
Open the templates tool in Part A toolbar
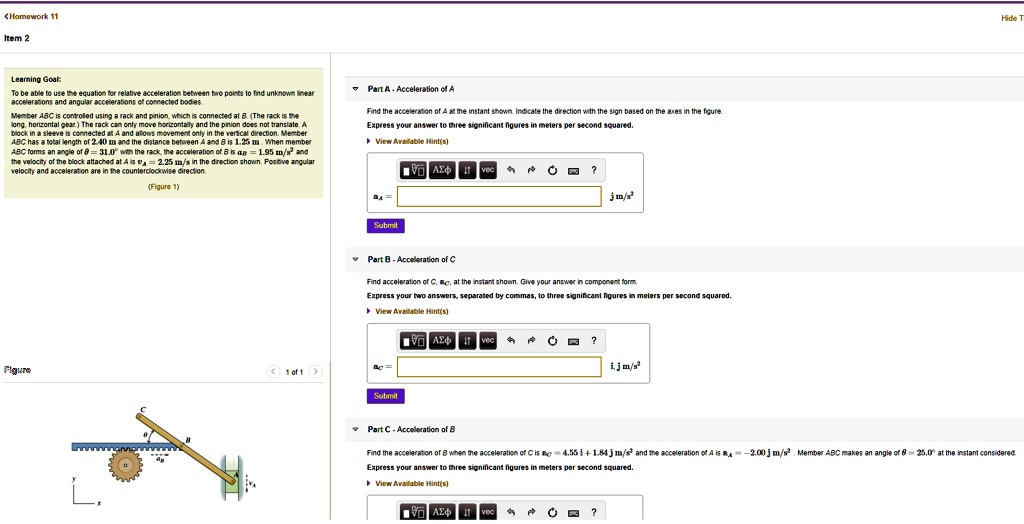(412, 170)
